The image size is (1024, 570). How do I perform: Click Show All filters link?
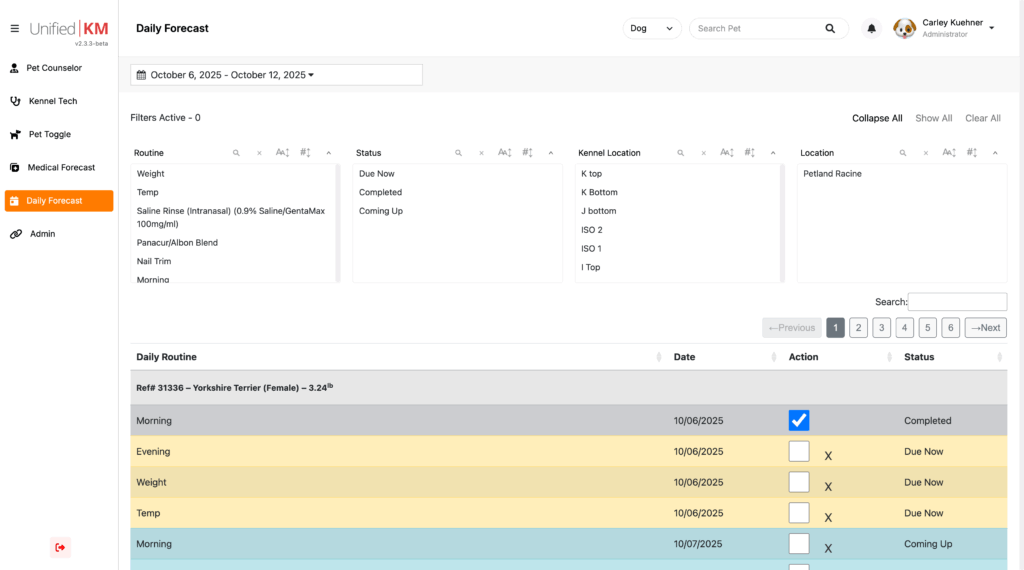point(933,118)
